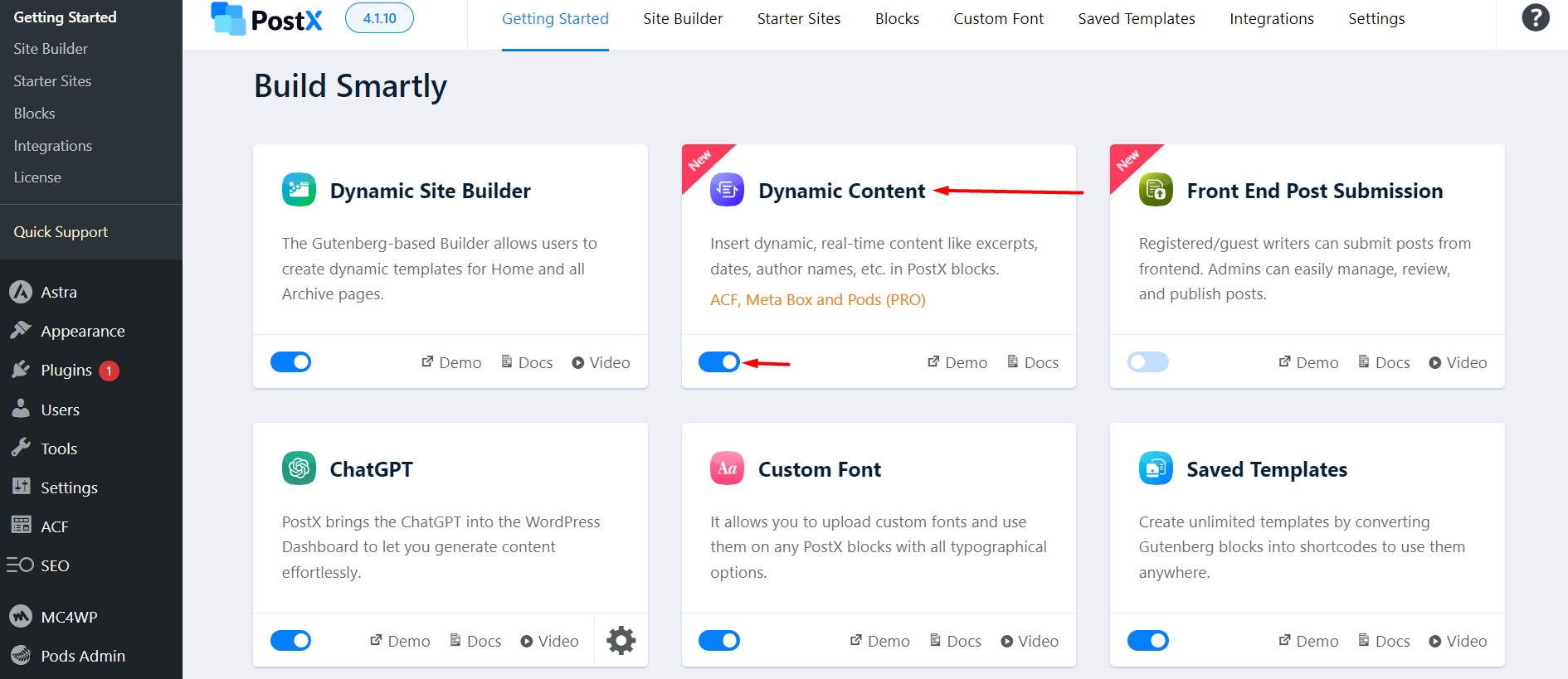The width and height of the screenshot is (1568, 679).
Task: Open the Starter Sites tab
Action: pos(799,19)
